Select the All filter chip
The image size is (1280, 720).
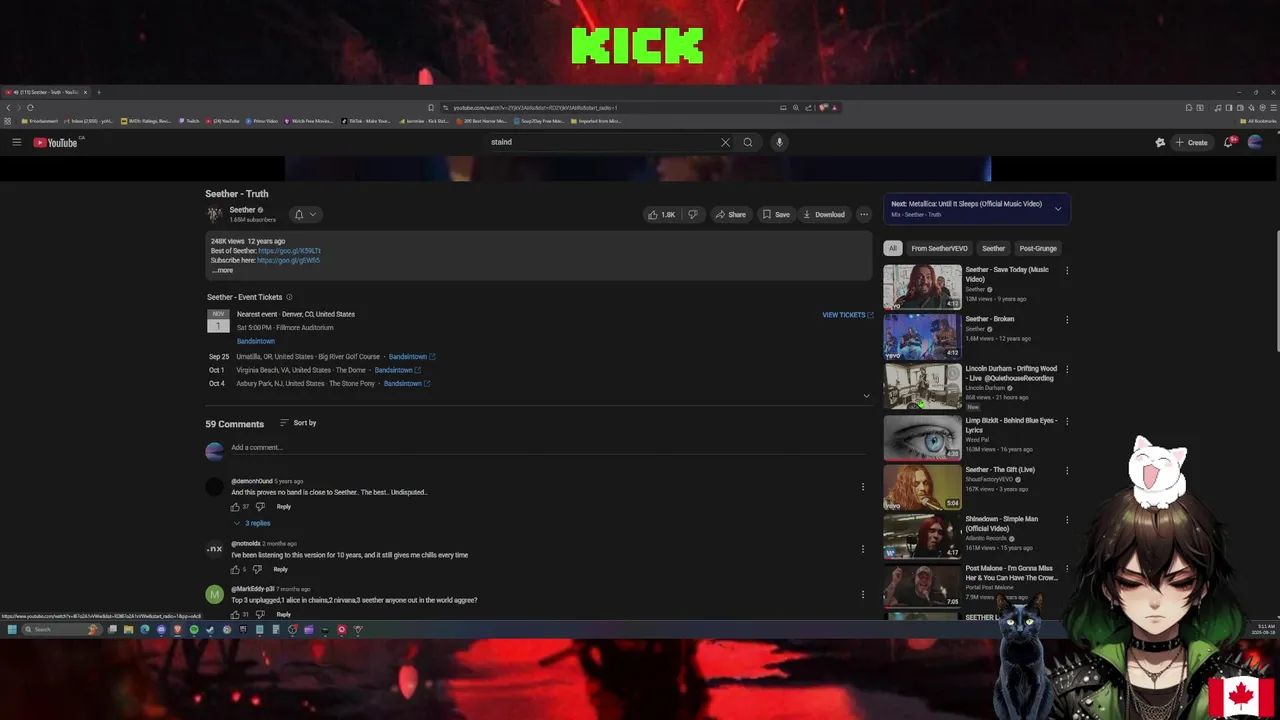point(893,248)
